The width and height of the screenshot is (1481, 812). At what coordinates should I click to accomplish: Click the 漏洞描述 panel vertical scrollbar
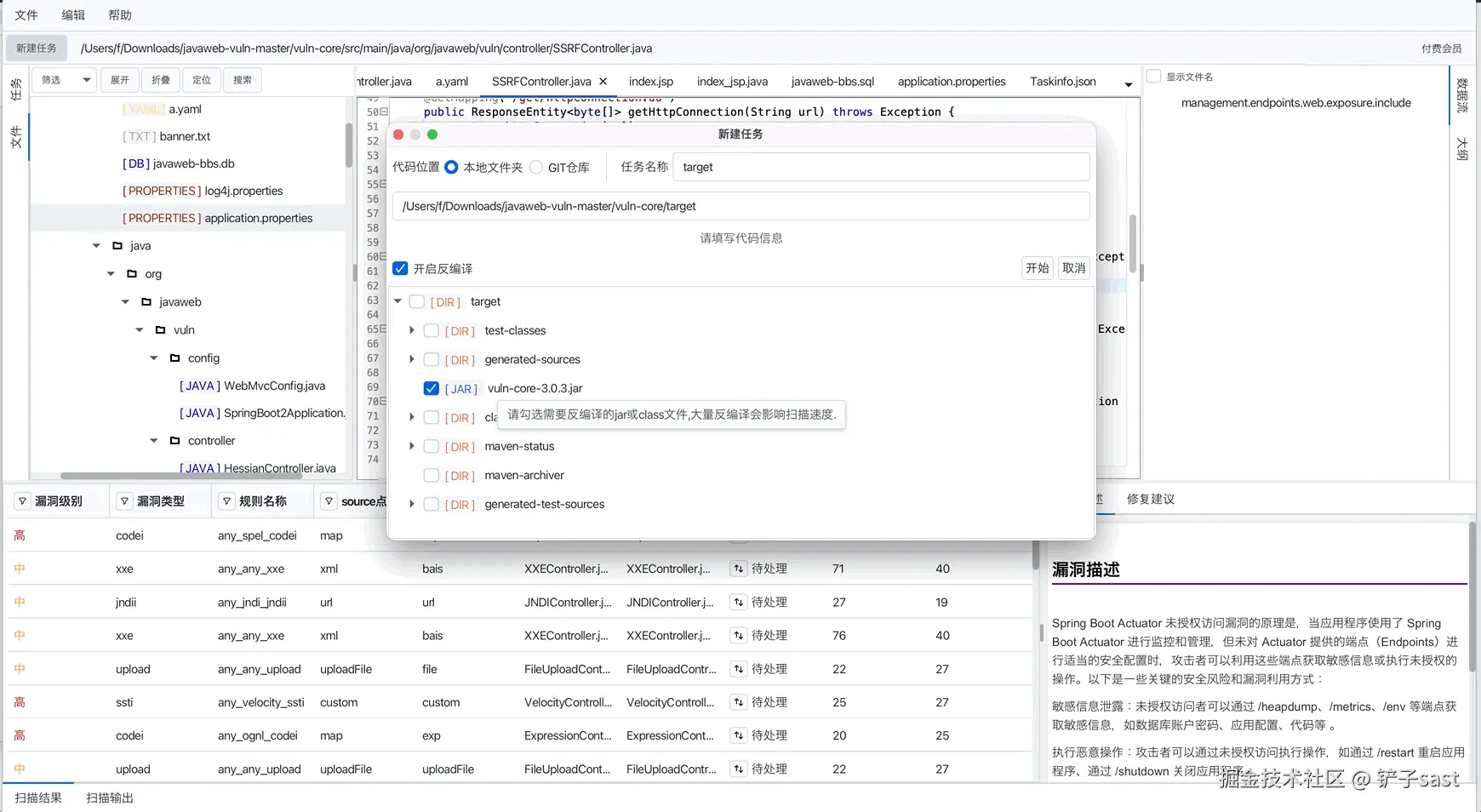(1472, 597)
